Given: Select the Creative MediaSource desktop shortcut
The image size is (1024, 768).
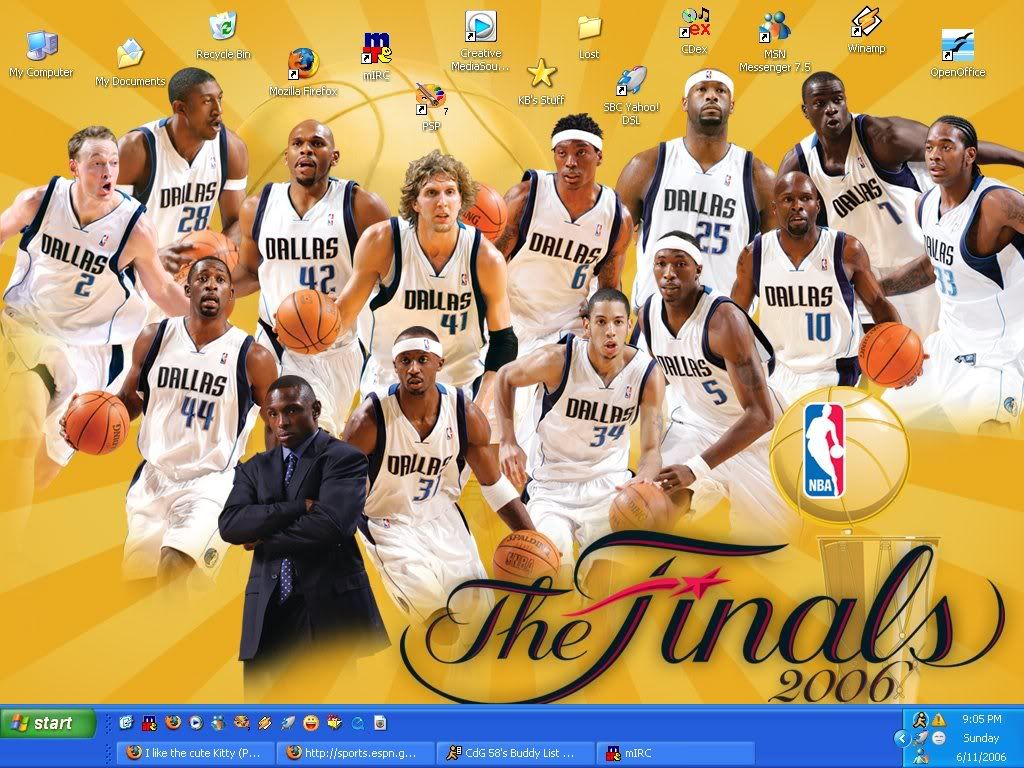Looking at the screenshot, I should coord(481,40).
